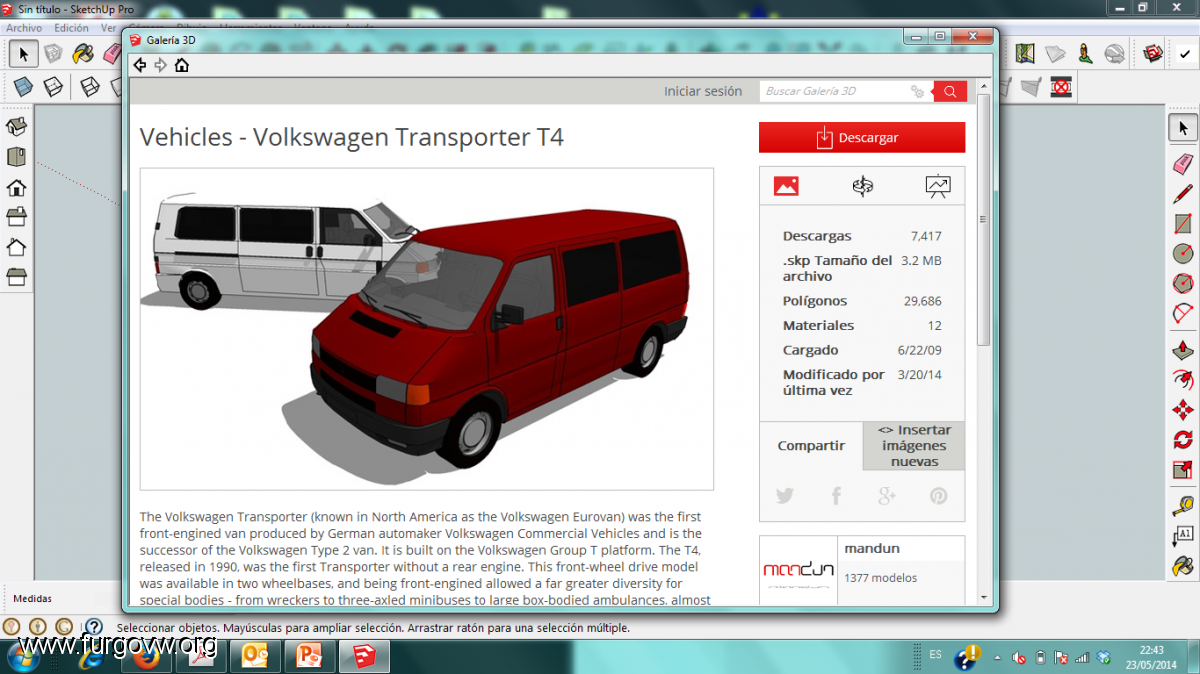Select the Tape Measure tool
The height and width of the screenshot is (674, 1200).
(x=1183, y=506)
